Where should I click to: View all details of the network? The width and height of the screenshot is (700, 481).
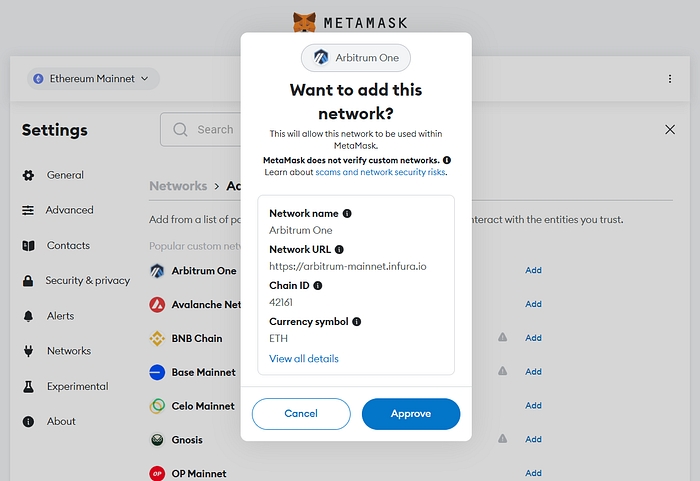(304, 358)
